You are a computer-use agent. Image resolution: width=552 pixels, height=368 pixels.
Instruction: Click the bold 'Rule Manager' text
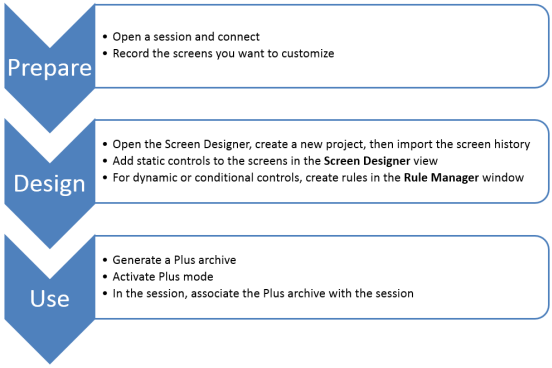[441, 177]
